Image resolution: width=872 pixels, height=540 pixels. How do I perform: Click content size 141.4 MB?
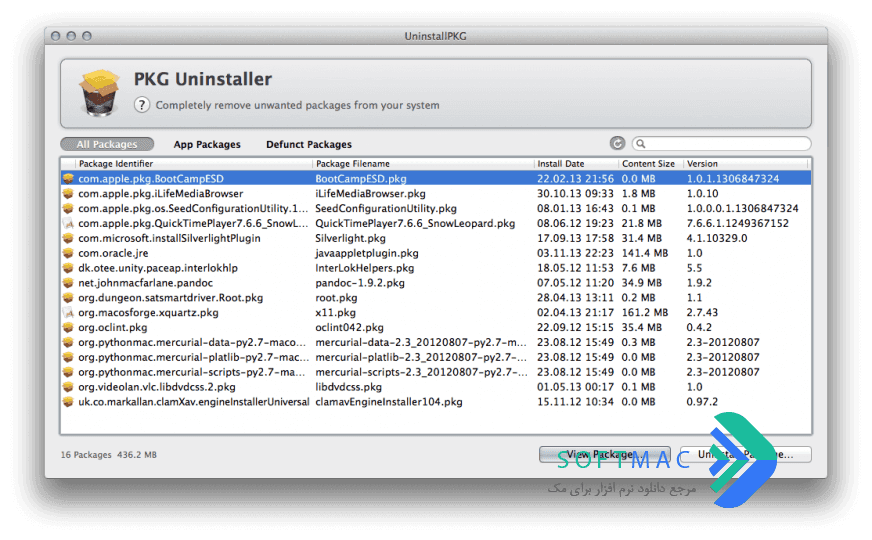645,253
